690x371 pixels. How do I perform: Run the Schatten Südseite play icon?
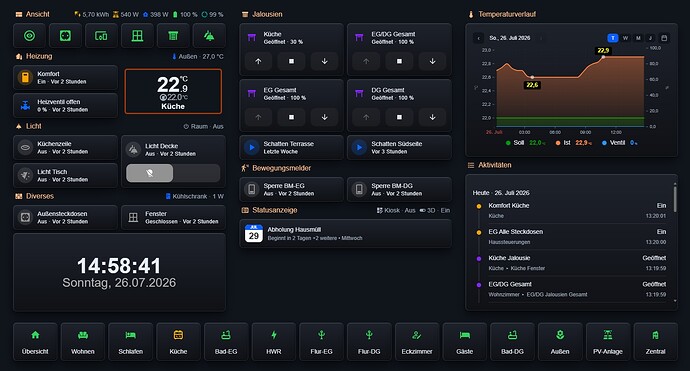pos(359,147)
